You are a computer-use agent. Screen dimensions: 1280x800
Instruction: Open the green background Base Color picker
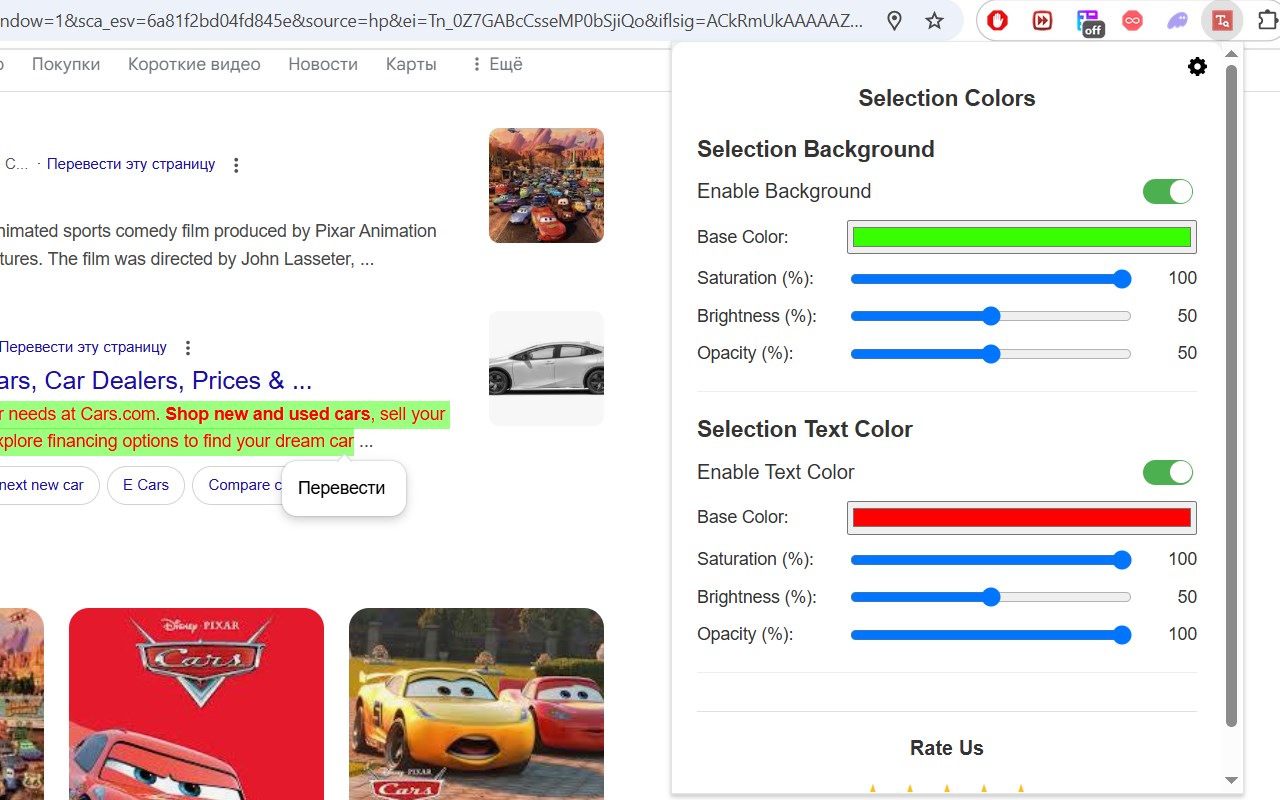[1022, 237]
